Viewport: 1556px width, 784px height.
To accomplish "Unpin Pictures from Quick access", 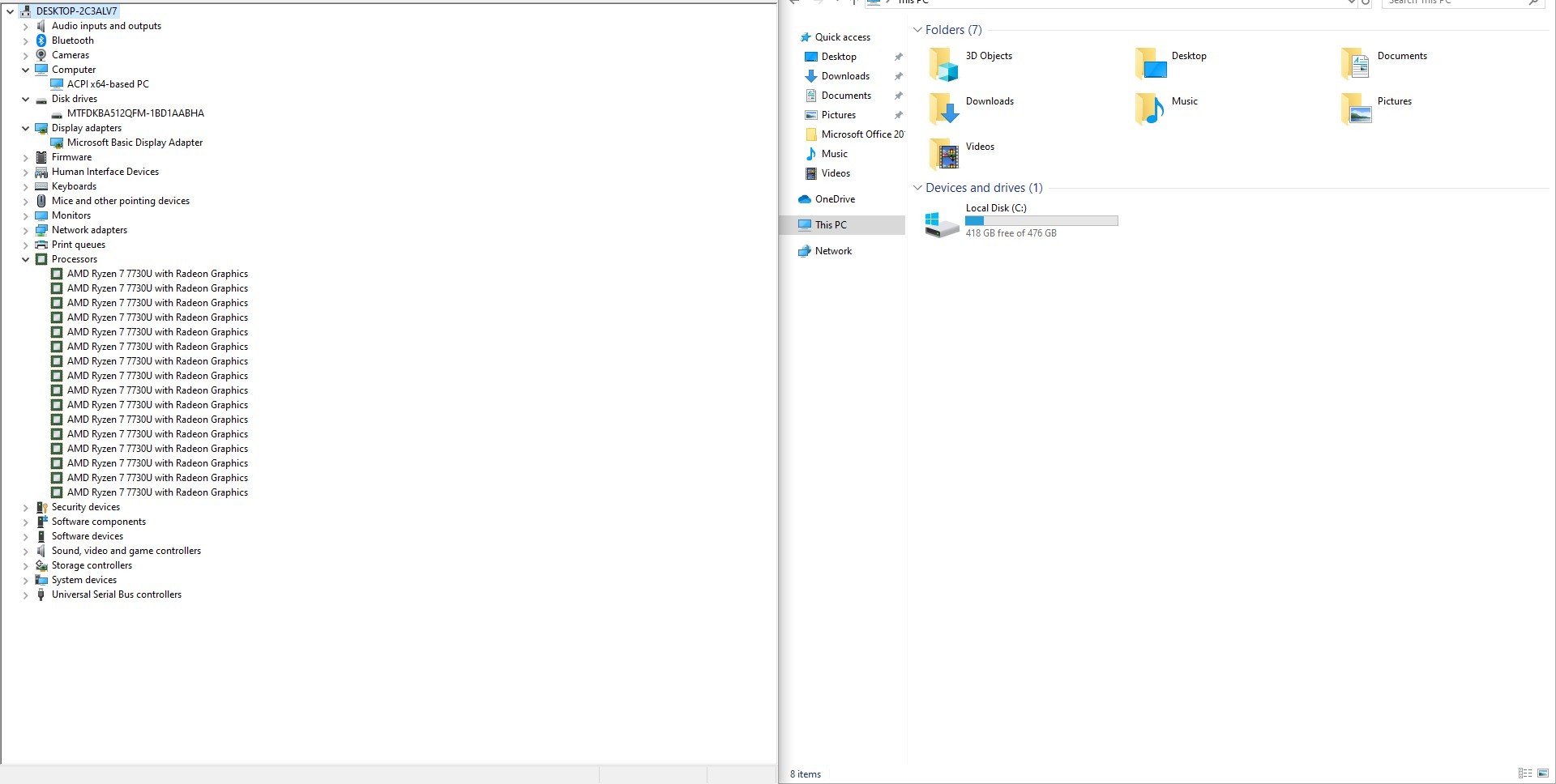I will 899,115.
